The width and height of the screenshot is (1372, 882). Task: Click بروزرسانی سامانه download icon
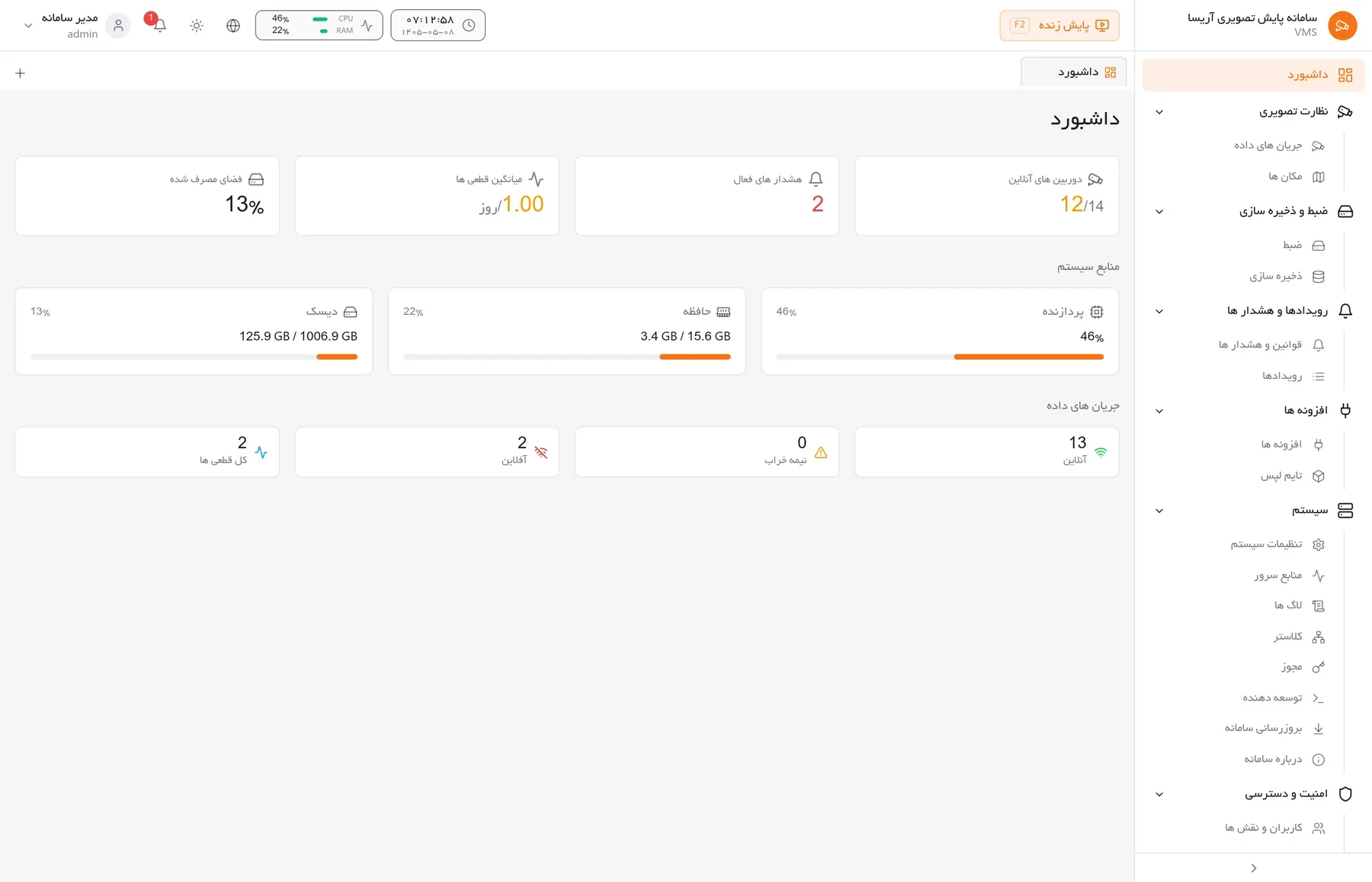[1319, 729]
